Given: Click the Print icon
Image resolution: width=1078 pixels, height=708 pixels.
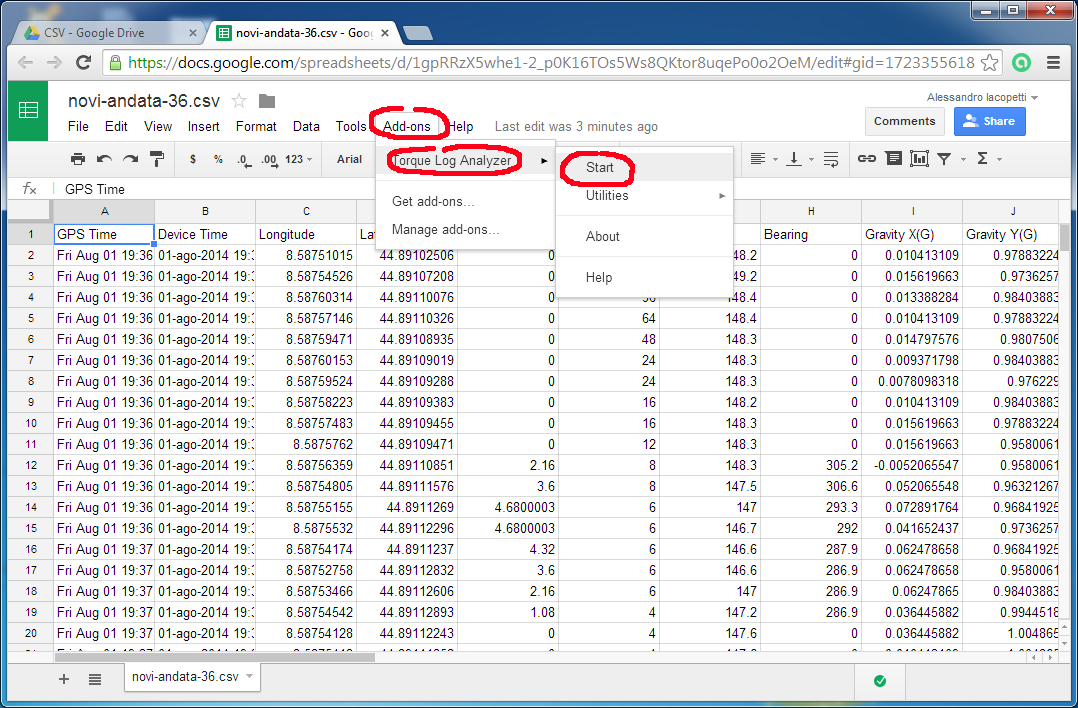Looking at the screenshot, I should click(78, 159).
